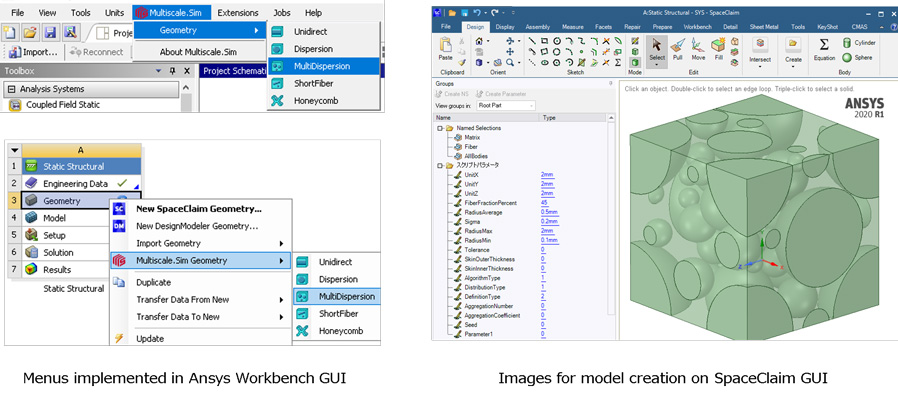Select the Engineering Data cell
The width and height of the screenshot is (898, 397).
[x=74, y=184]
